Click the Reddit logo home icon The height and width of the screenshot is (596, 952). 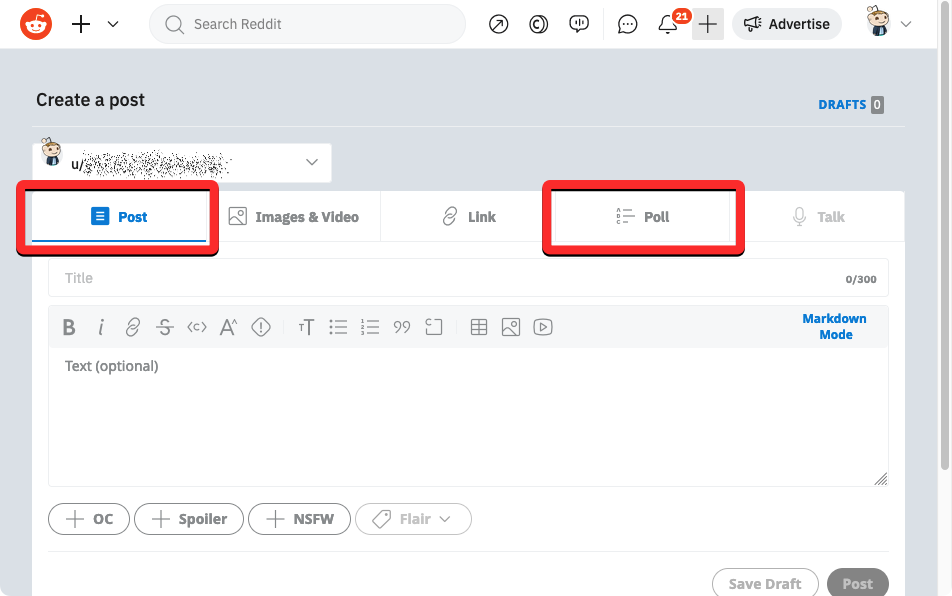tap(36, 25)
